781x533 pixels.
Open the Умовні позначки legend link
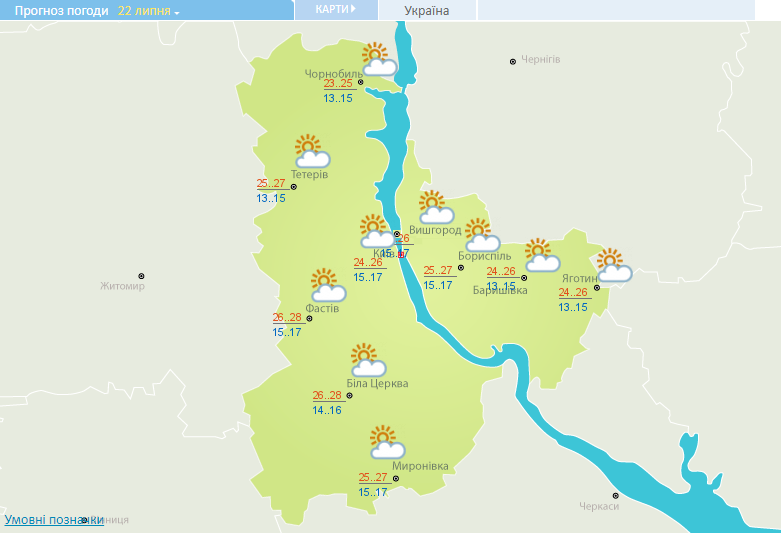(54, 520)
